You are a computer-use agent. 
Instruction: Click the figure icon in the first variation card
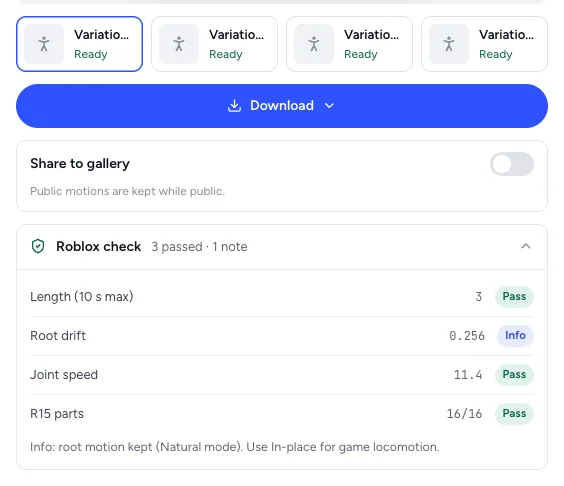[x=44, y=44]
